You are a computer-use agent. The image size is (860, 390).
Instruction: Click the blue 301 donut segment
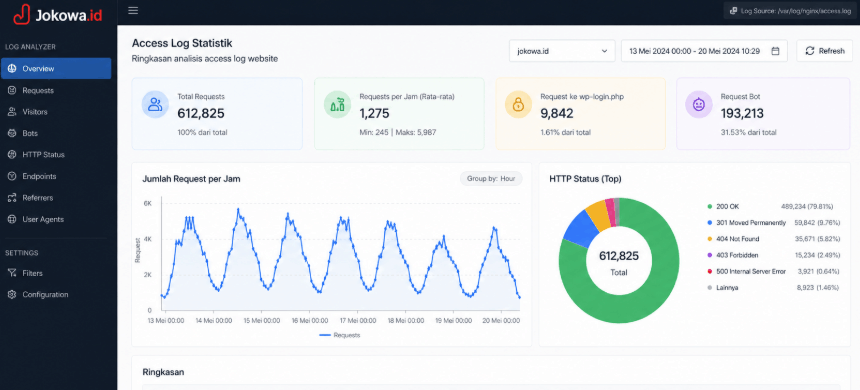click(x=582, y=229)
